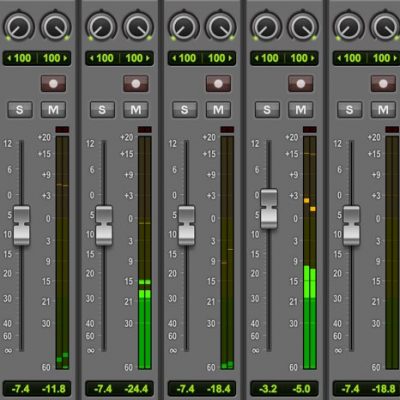Arm the record button on the -3.2 fader channel
The width and height of the screenshot is (400, 400).
pyautogui.click(x=301, y=83)
